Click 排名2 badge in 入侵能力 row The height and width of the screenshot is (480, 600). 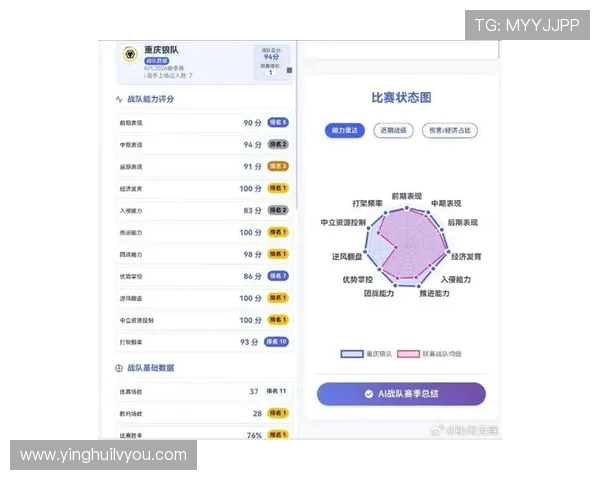tap(278, 210)
